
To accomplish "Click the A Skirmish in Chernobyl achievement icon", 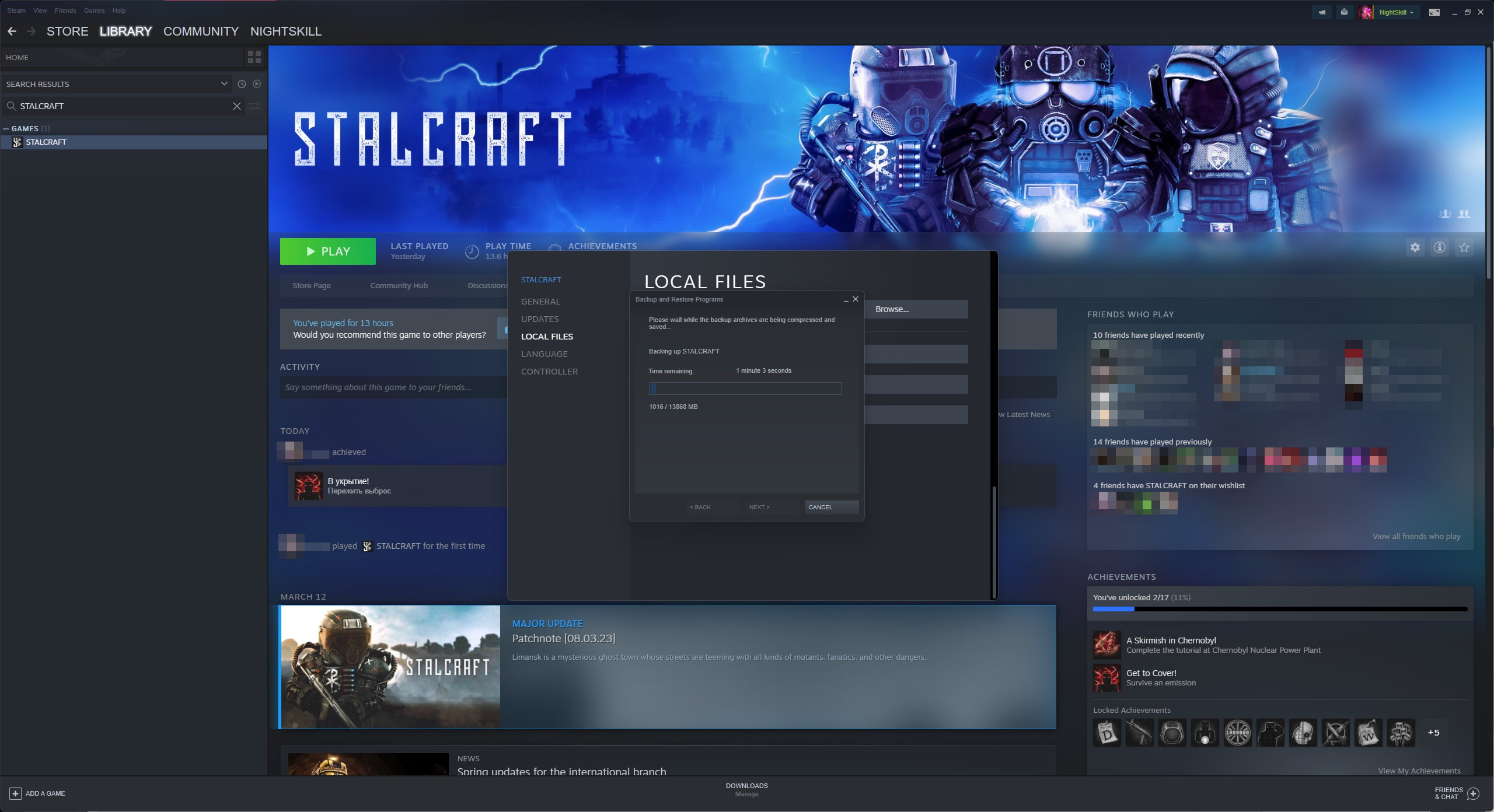I will coord(1107,645).
